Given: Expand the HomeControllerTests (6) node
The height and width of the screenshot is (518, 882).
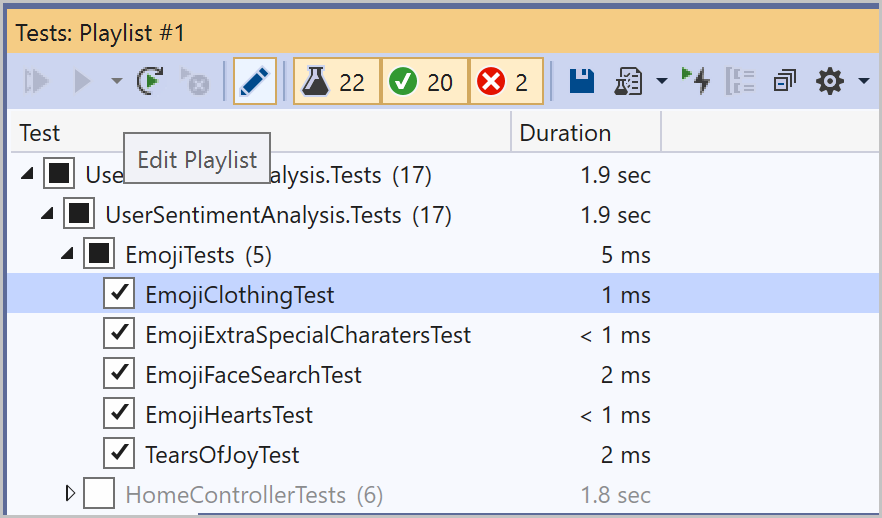Looking at the screenshot, I should [x=70, y=493].
